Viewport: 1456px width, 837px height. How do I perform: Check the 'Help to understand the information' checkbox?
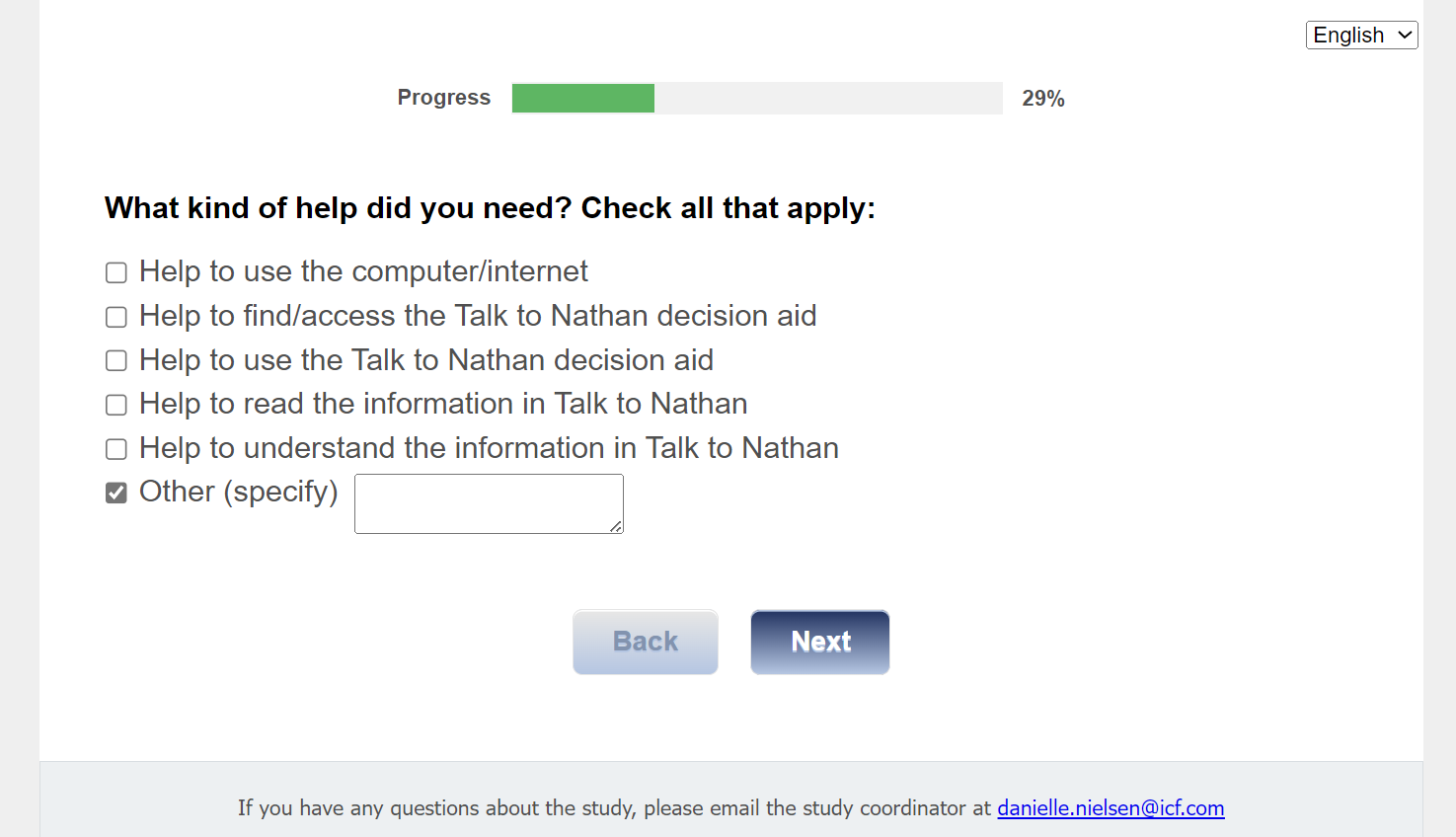(x=116, y=449)
